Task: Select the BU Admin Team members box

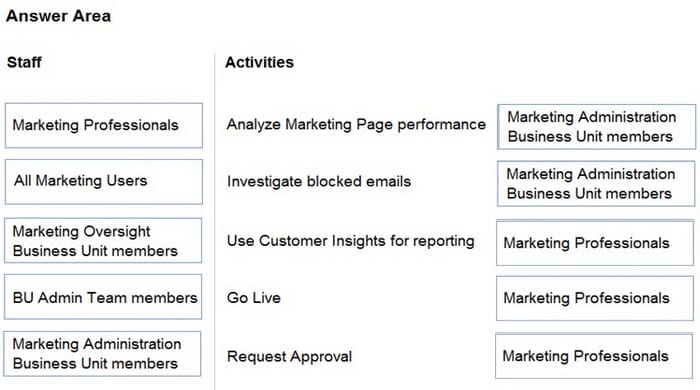Action: click(x=103, y=297)
